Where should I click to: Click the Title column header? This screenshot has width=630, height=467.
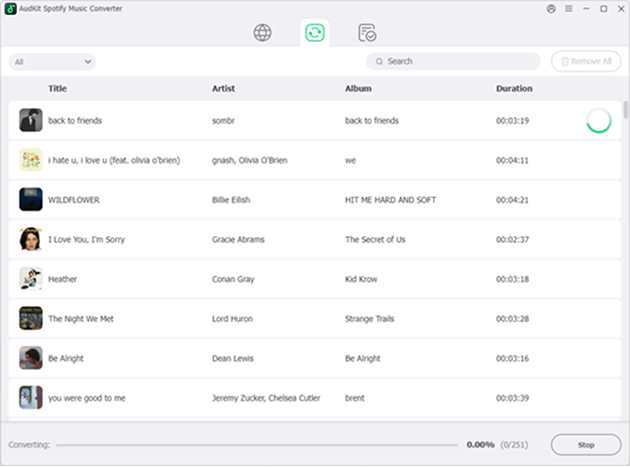pyautogui.click(x=57, y=88)
